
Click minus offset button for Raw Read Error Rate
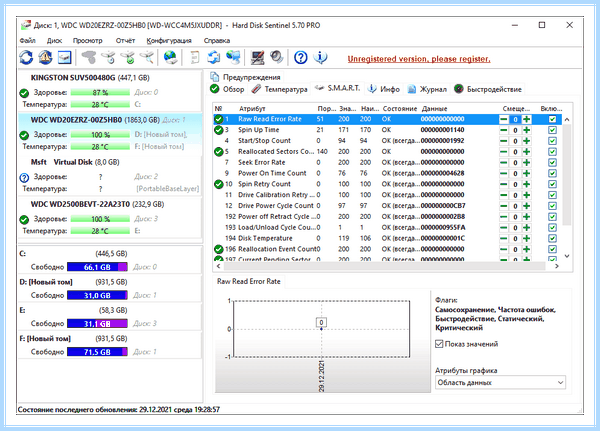coord(504,119)
